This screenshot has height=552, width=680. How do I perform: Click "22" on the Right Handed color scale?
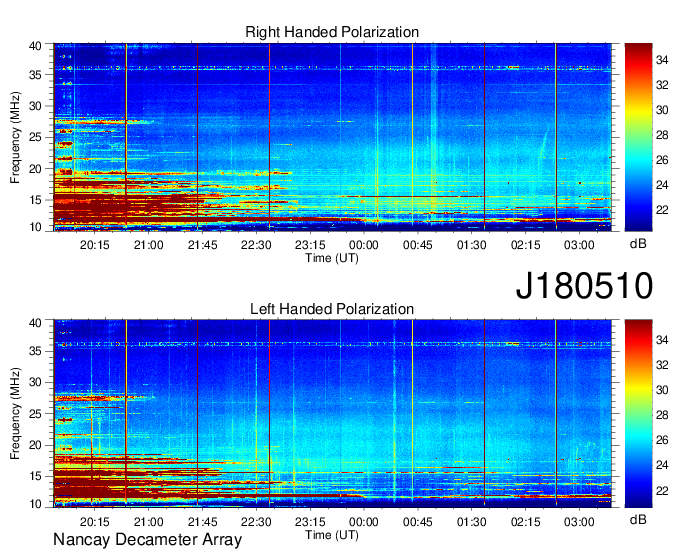click(x=662, y=210)
